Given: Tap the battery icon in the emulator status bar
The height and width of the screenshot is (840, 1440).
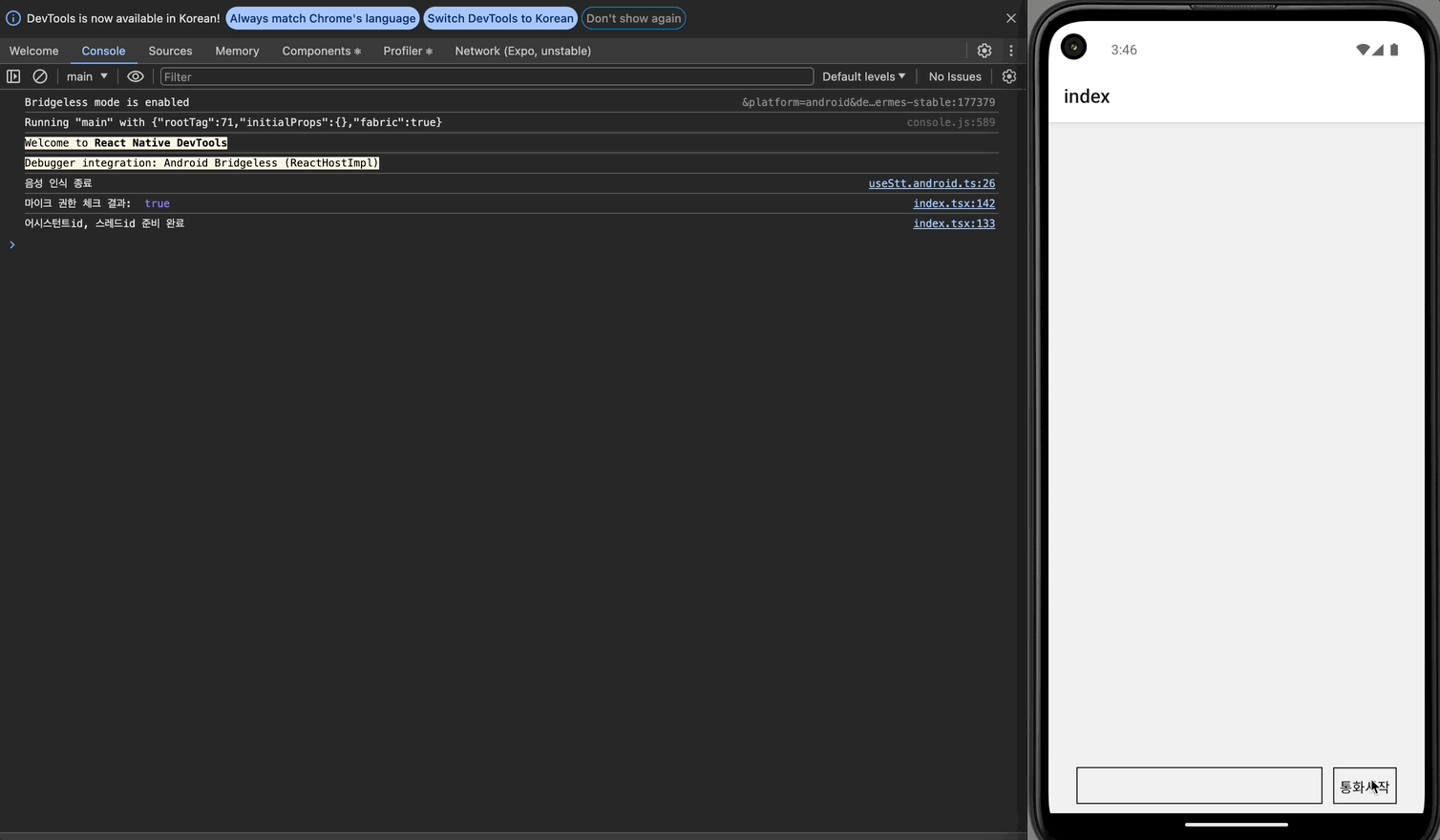Looking at the screenshot, I should (x=1394, y=50).
